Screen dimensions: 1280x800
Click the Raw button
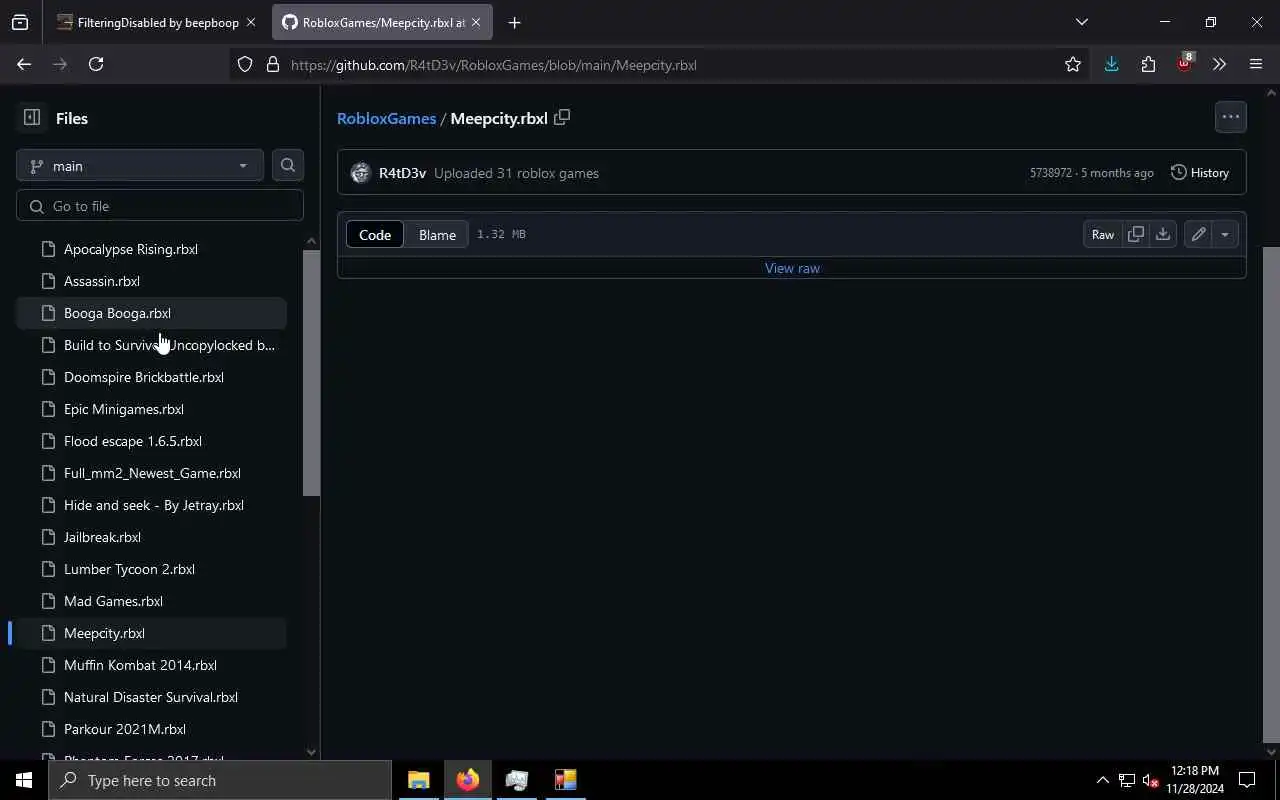tap(1103, 234)
